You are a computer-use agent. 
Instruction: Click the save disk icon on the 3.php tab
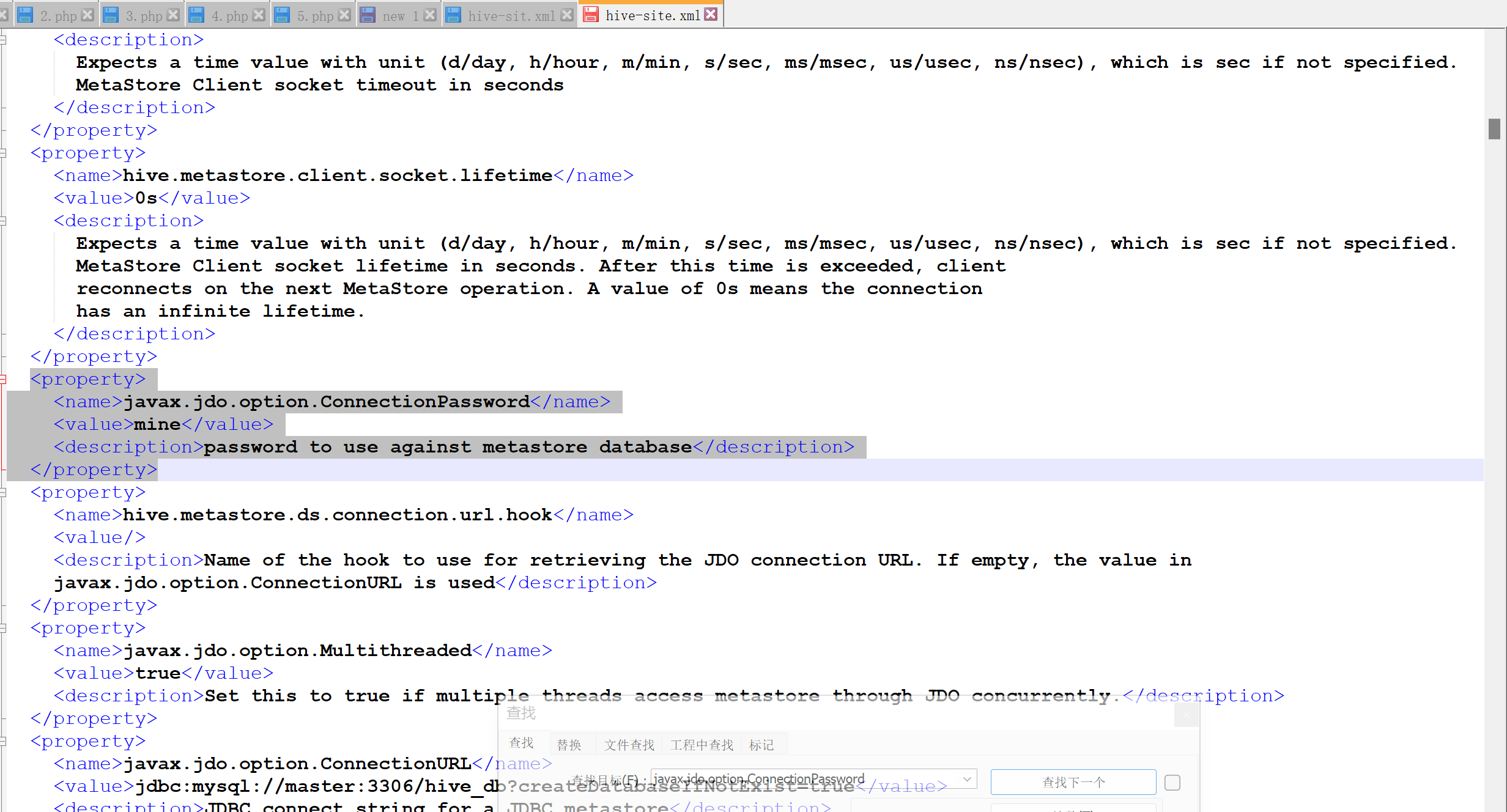[111, 14]
